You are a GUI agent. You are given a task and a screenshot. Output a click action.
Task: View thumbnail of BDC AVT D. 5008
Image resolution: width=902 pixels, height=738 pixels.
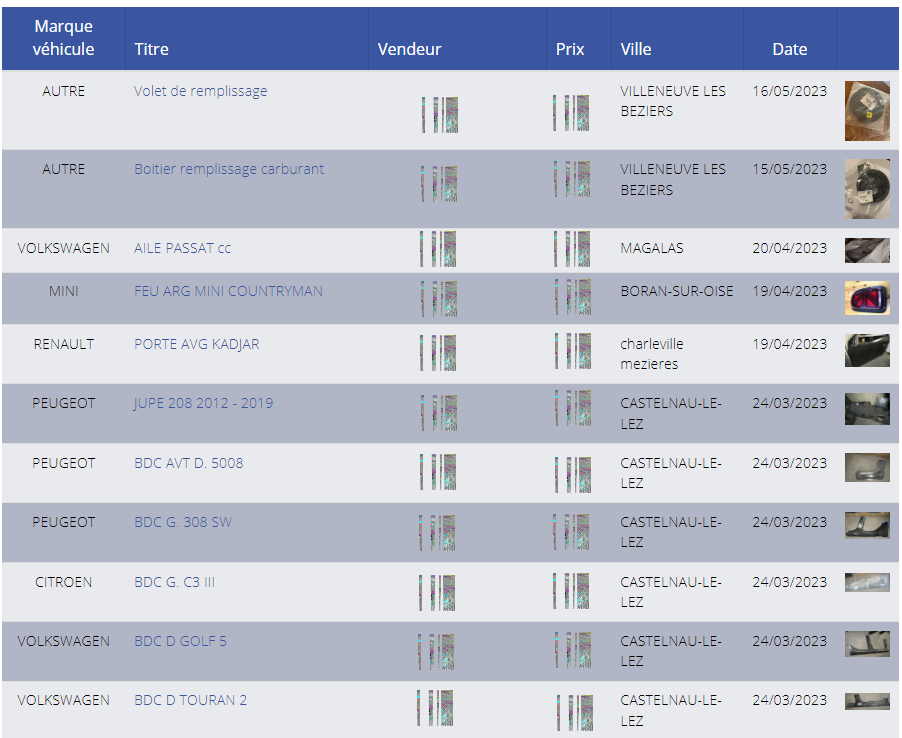(867, 467)
